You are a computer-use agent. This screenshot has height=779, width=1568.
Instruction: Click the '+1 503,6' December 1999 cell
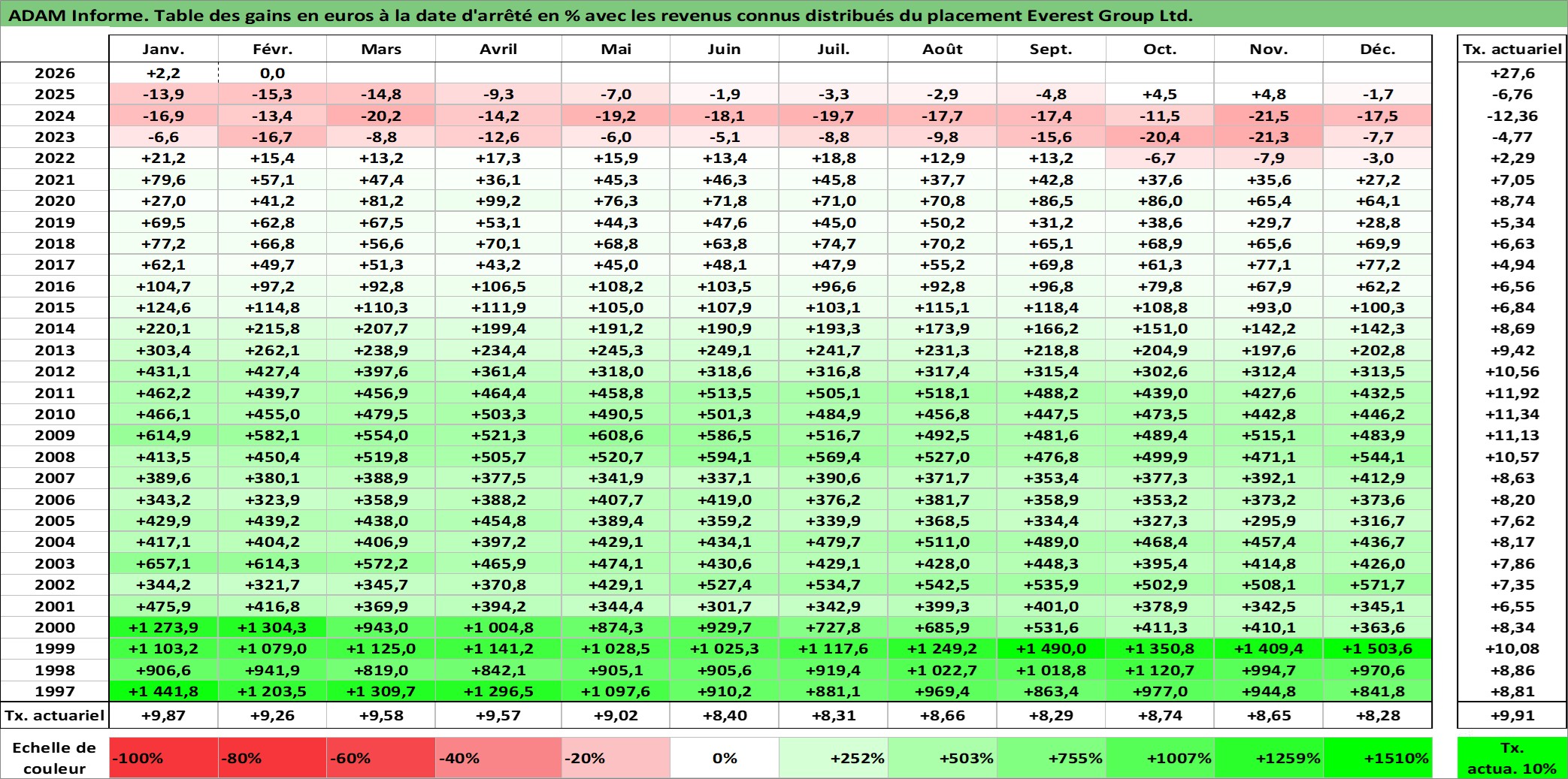tap(1378, 648)
